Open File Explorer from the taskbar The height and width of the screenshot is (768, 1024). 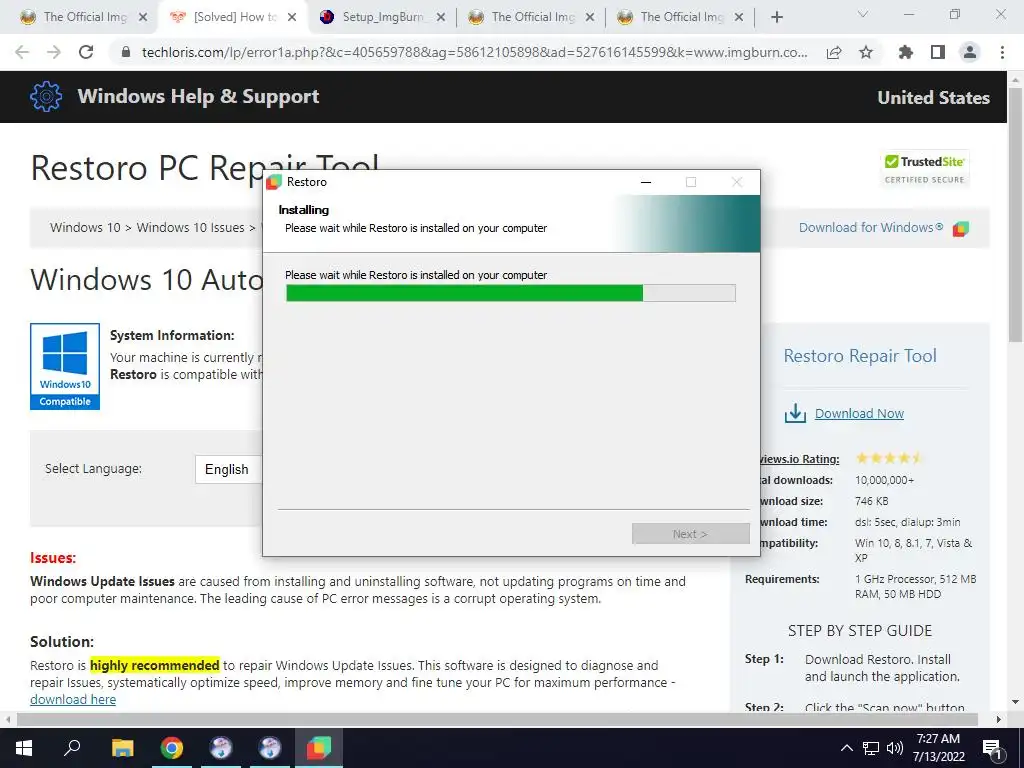point(122,748)
